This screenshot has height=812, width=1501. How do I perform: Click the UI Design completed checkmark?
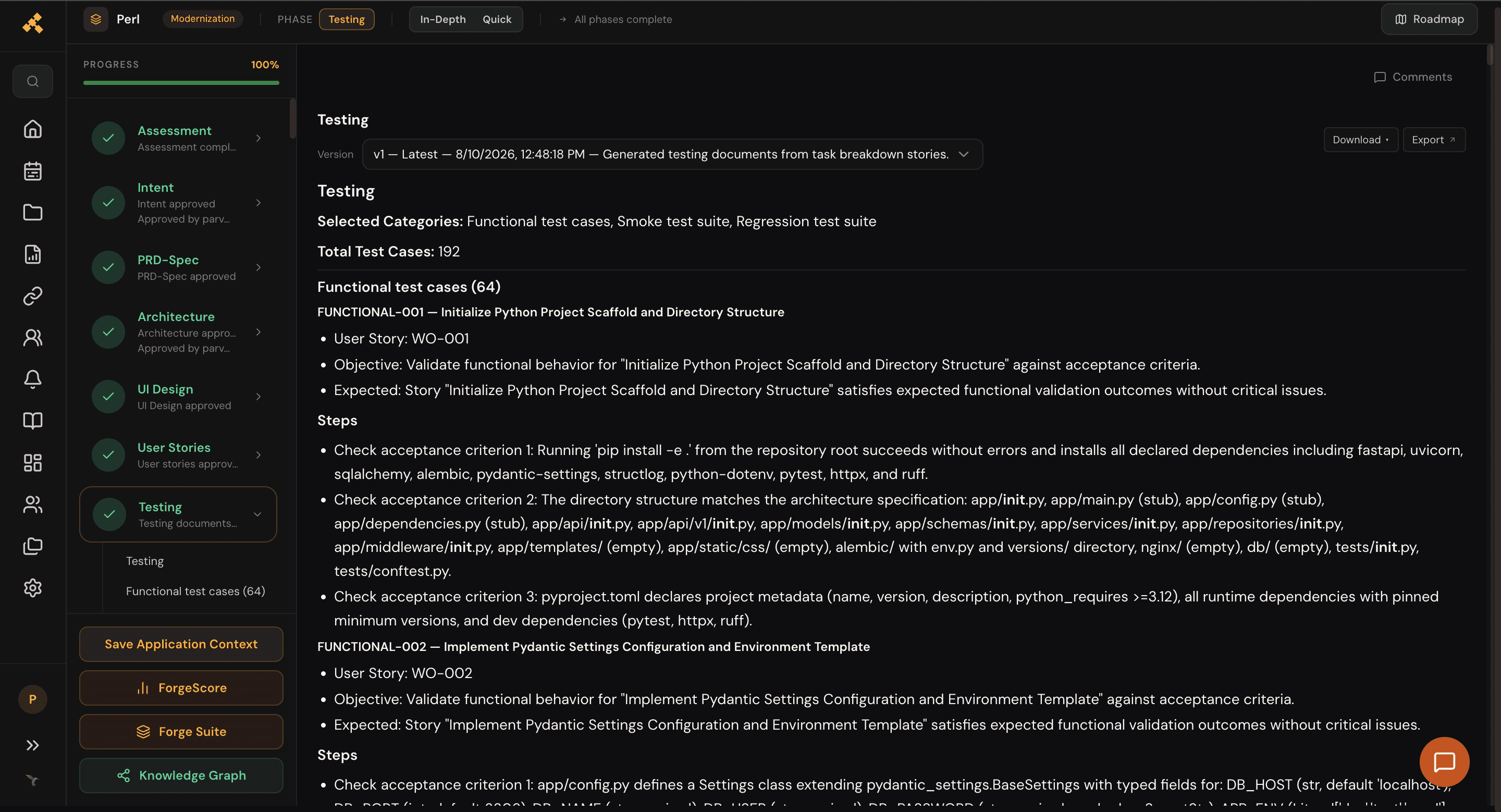click(x=108, y=397)
